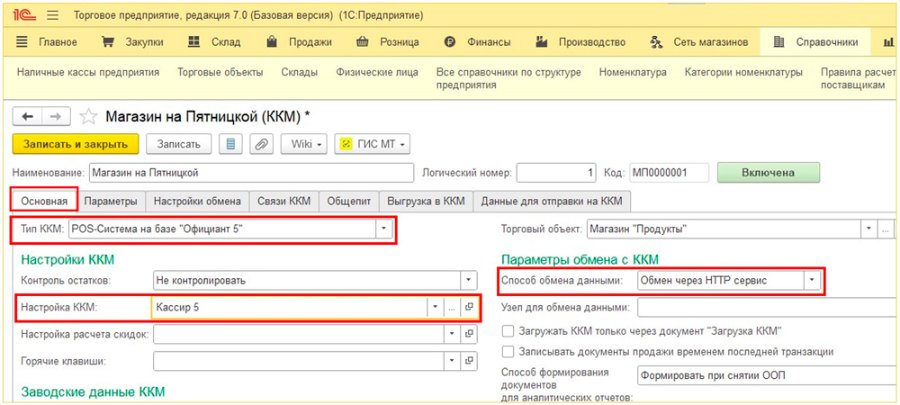This screenshot has width=900, height=405.
Task: Expand the Настройка расчета скидок dropdown arrow
Action: coord(452,334)
